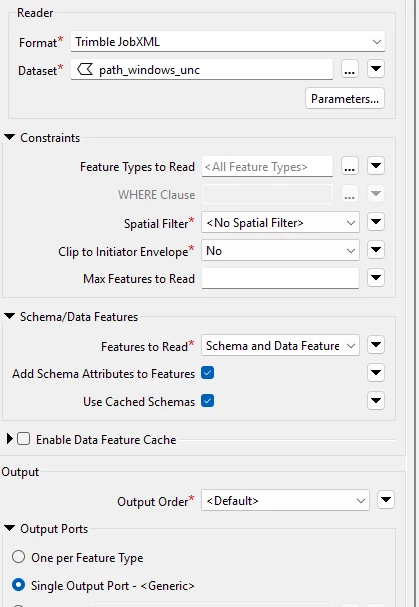
Task: Open the Output Order combo box
Action: pos(285,501)
